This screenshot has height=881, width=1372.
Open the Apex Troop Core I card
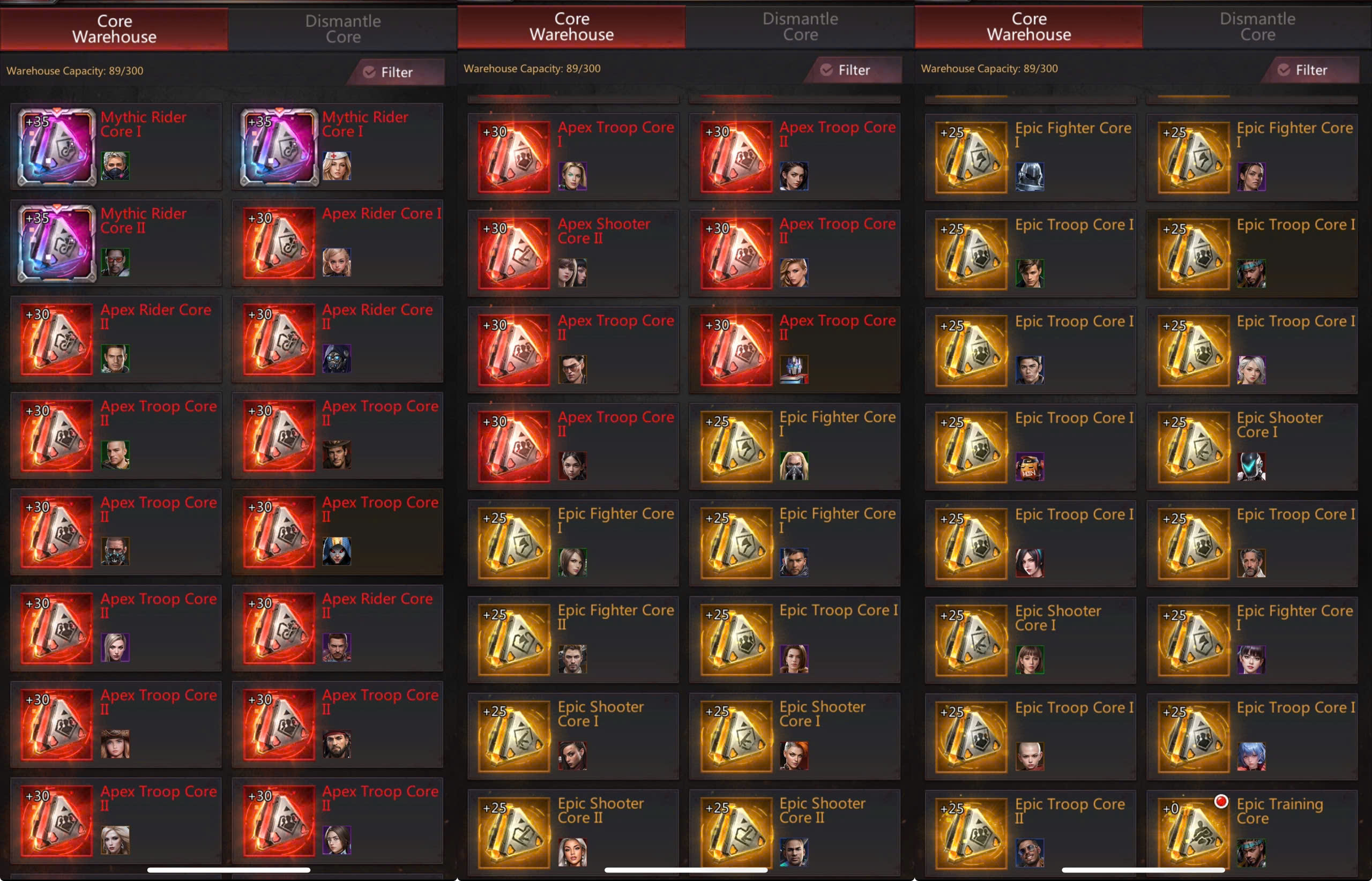click(573, 156)
